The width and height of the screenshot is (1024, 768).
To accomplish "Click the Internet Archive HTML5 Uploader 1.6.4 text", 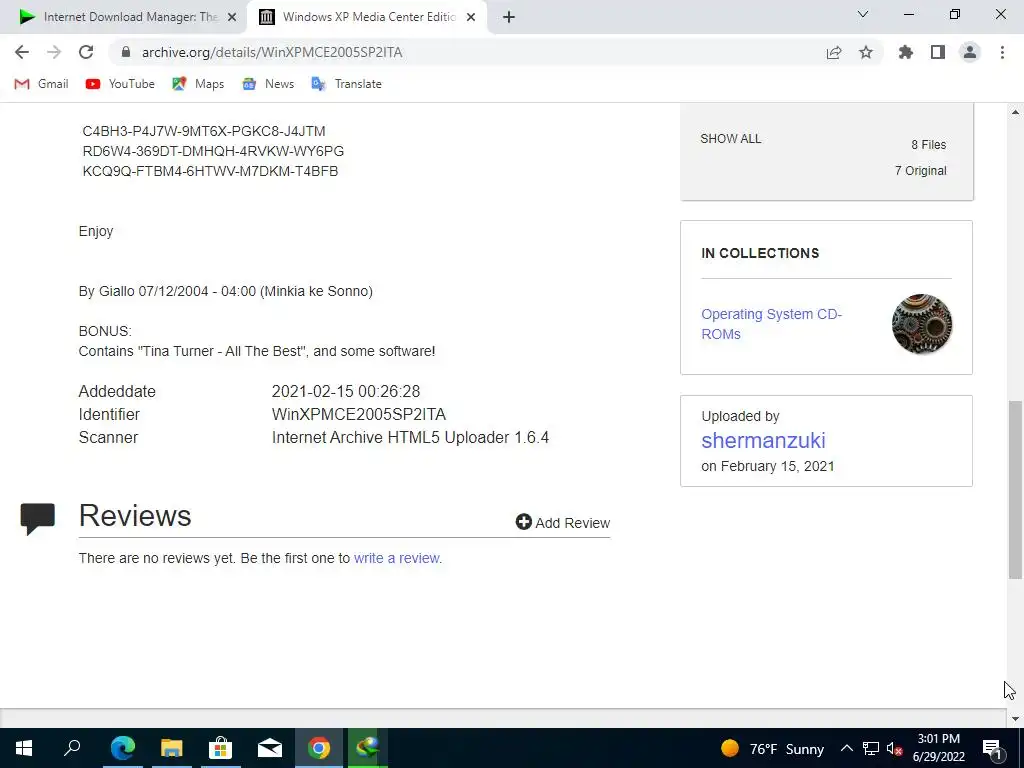I will (410, 438).
